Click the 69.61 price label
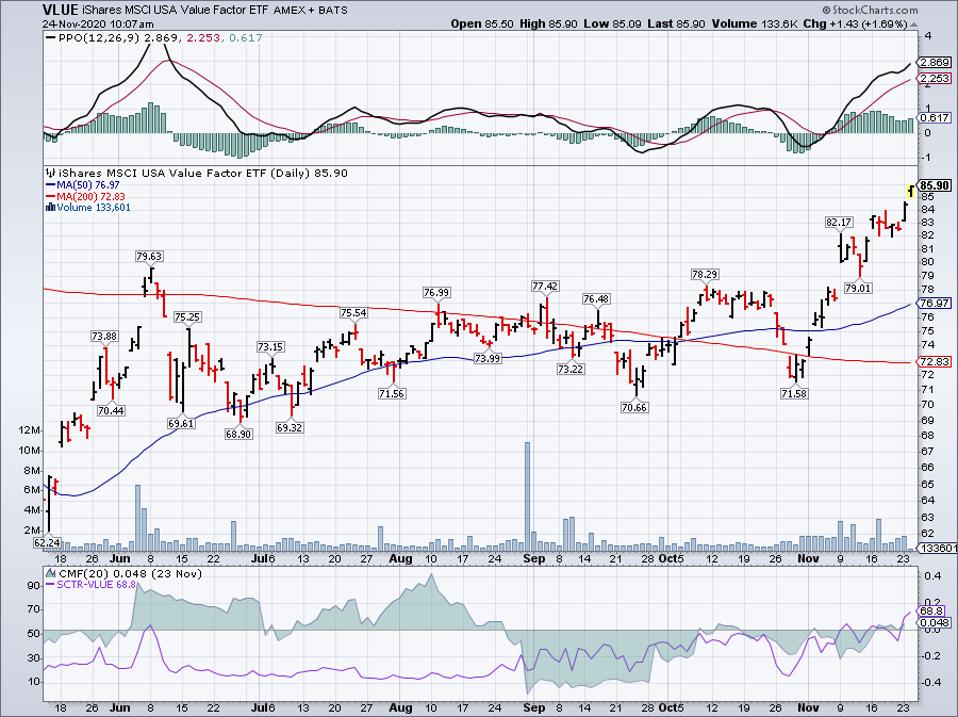 [181, 423]
